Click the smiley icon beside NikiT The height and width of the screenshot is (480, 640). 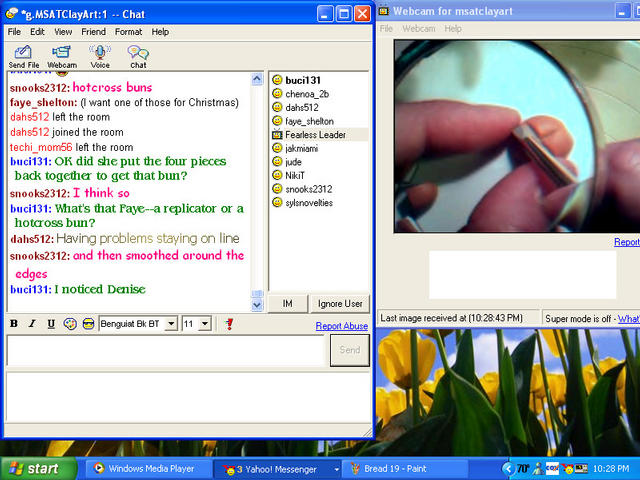click(x=277, y=175)
